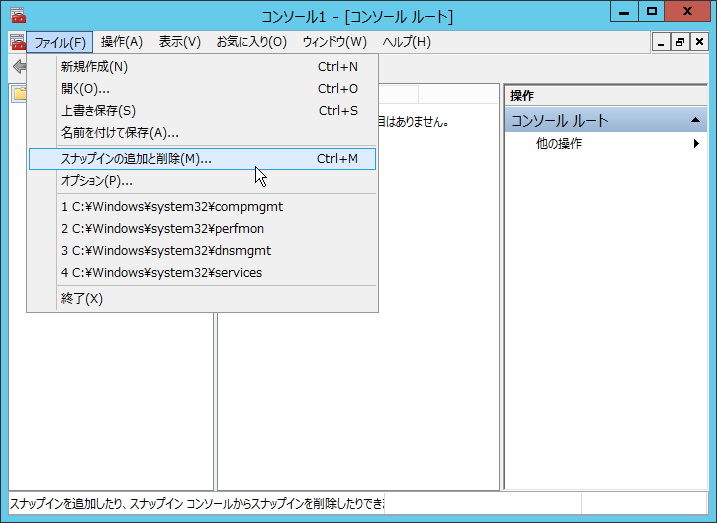Viewport: 717px width, 523px height.
Task: Open recent file dnsmgmt from the list
Action: 165,251
